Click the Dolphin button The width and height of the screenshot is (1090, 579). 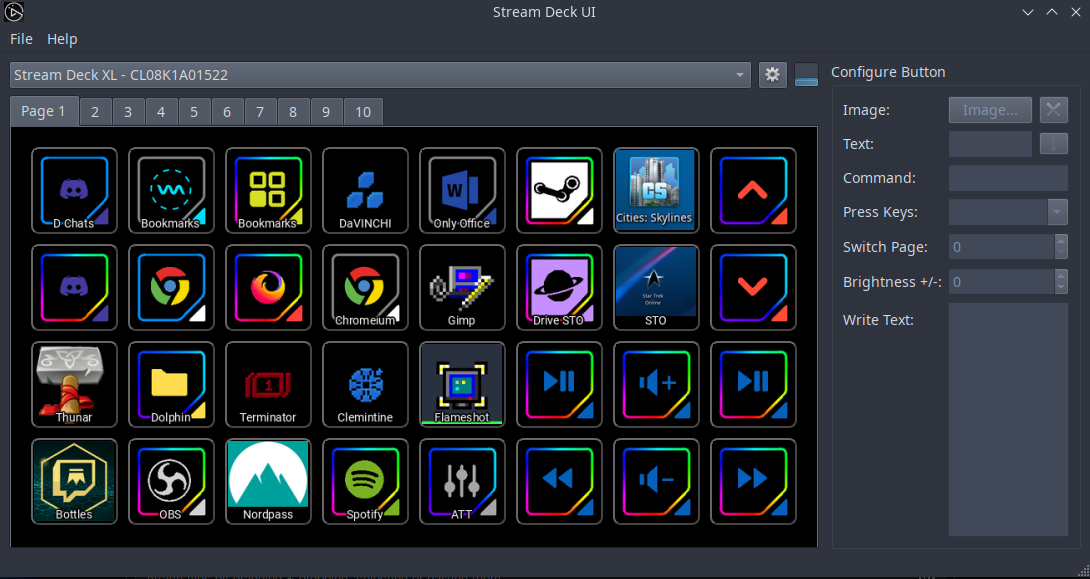pyautogui.click(x=171, y=384)
